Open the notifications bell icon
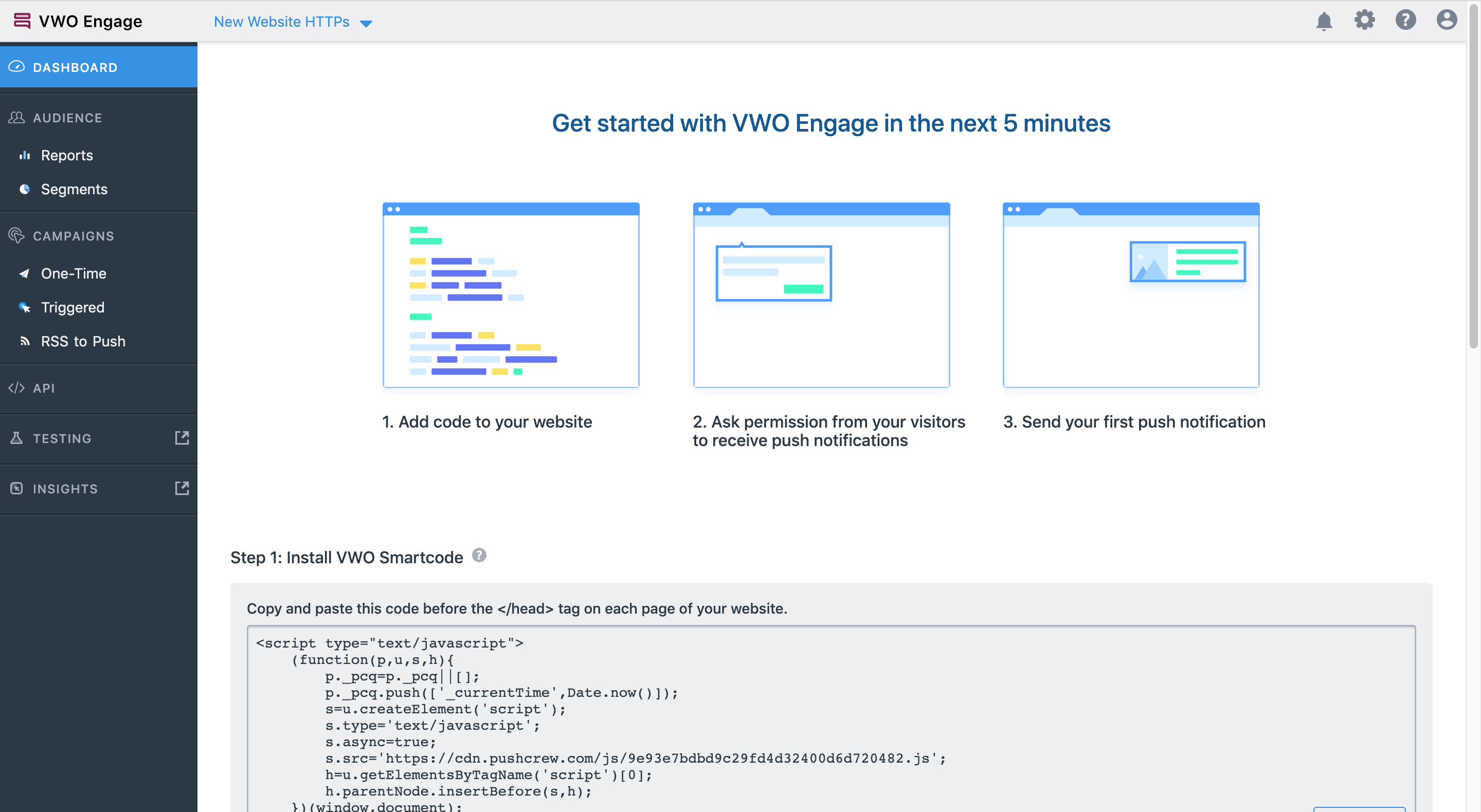Image resolution: width=1481 pixels, height=812 pixels. [1324, 21]
